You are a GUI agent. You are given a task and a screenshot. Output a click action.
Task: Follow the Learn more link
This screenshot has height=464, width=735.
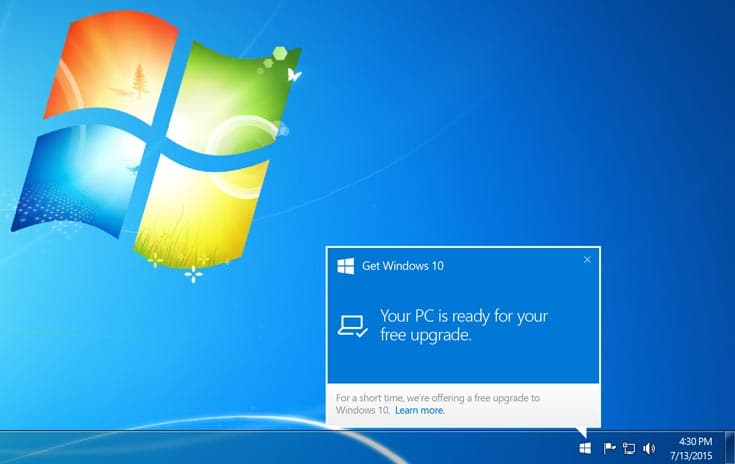pos(420,410)
